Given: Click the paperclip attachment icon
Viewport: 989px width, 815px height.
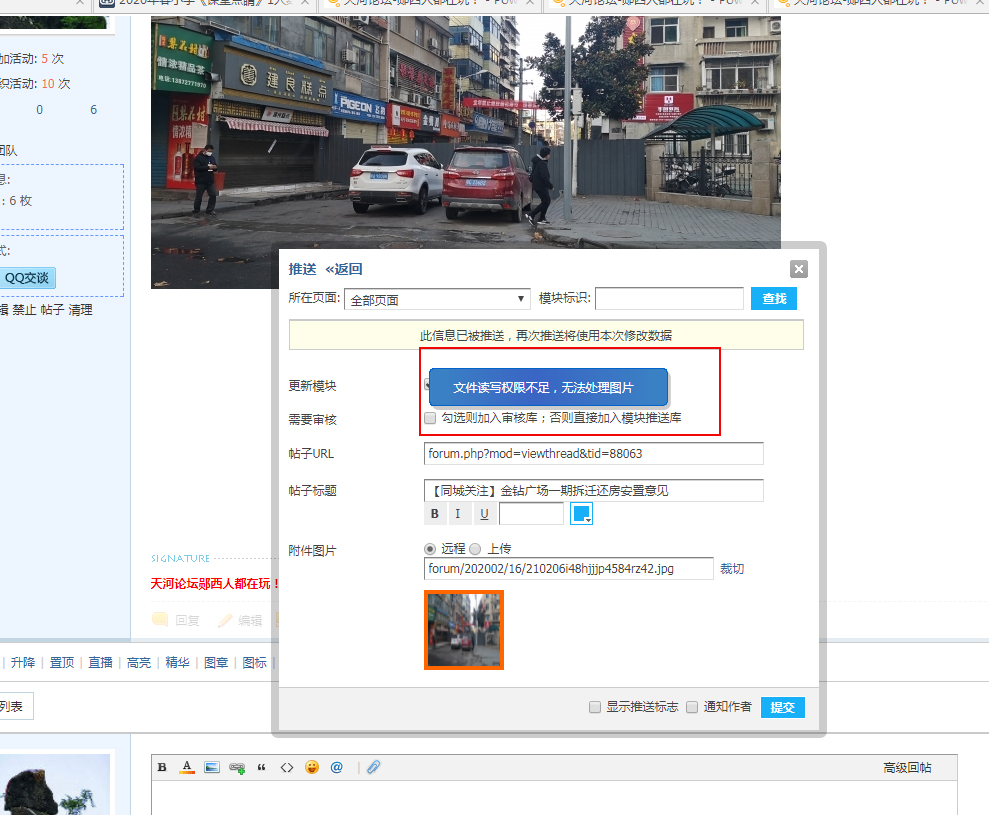Looking at the screenshot, I should point(373,767).
